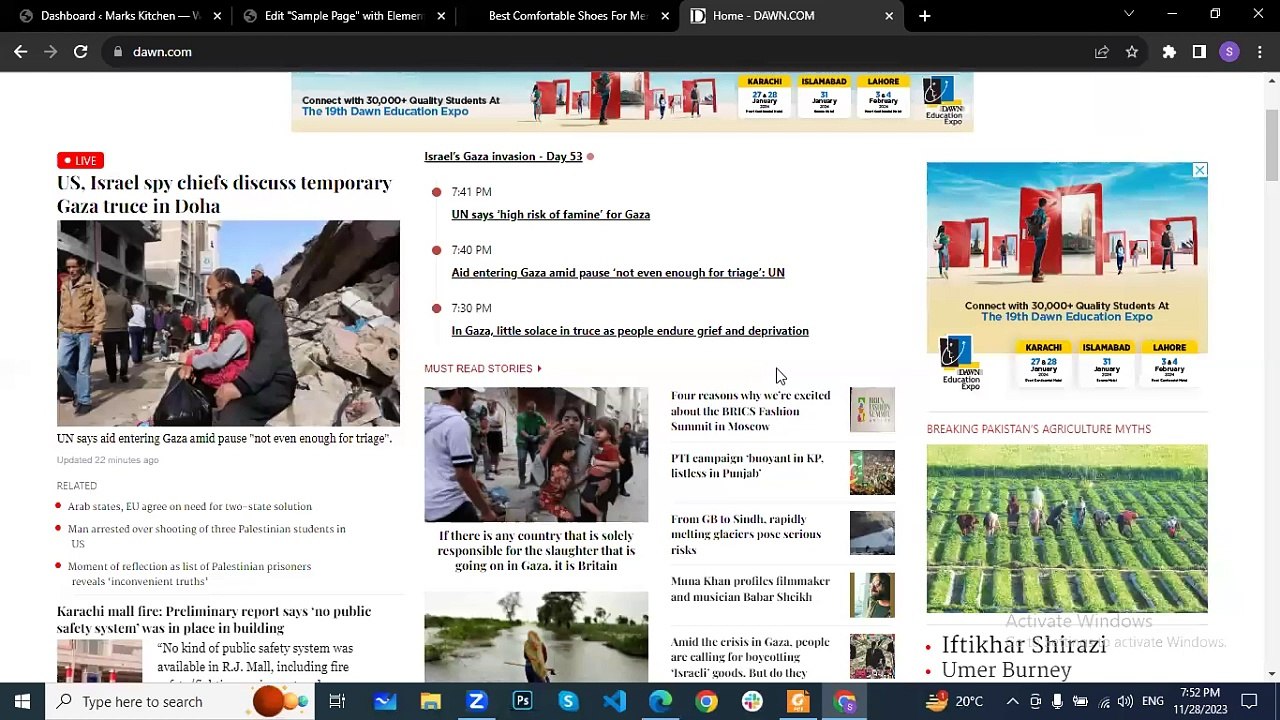The height and width of the screenshot is (720, 1280).
Task: Open 'UN says high risk of famine' story
Action: [x=551, y=214]
